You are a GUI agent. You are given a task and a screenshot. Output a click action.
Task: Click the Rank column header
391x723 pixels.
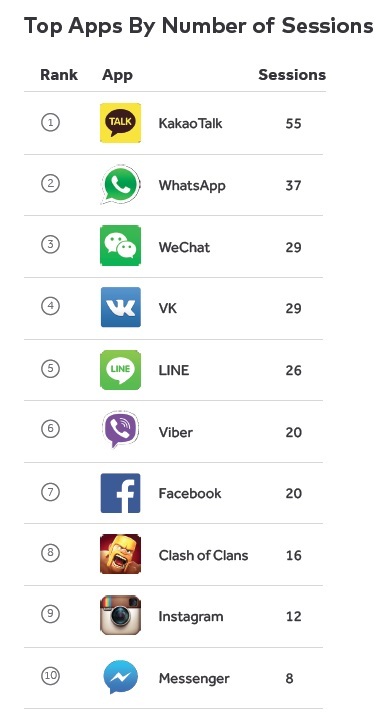[x=59, y=75]
